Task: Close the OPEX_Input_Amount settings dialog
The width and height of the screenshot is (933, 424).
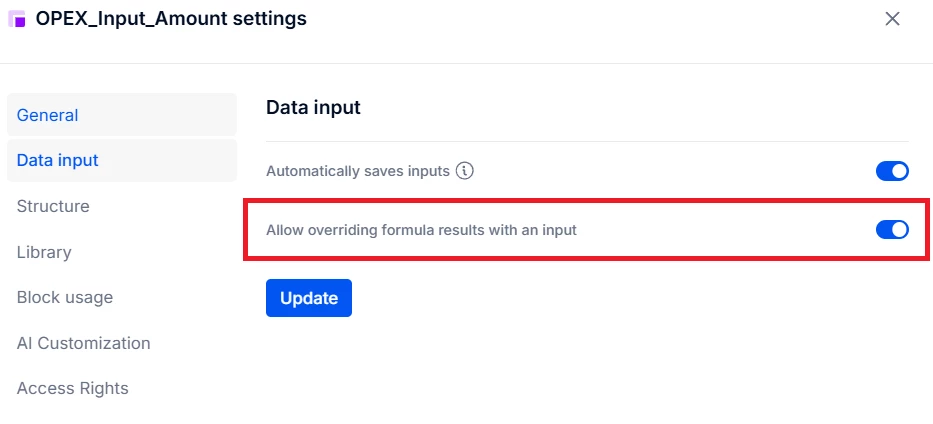Action: 892,19
